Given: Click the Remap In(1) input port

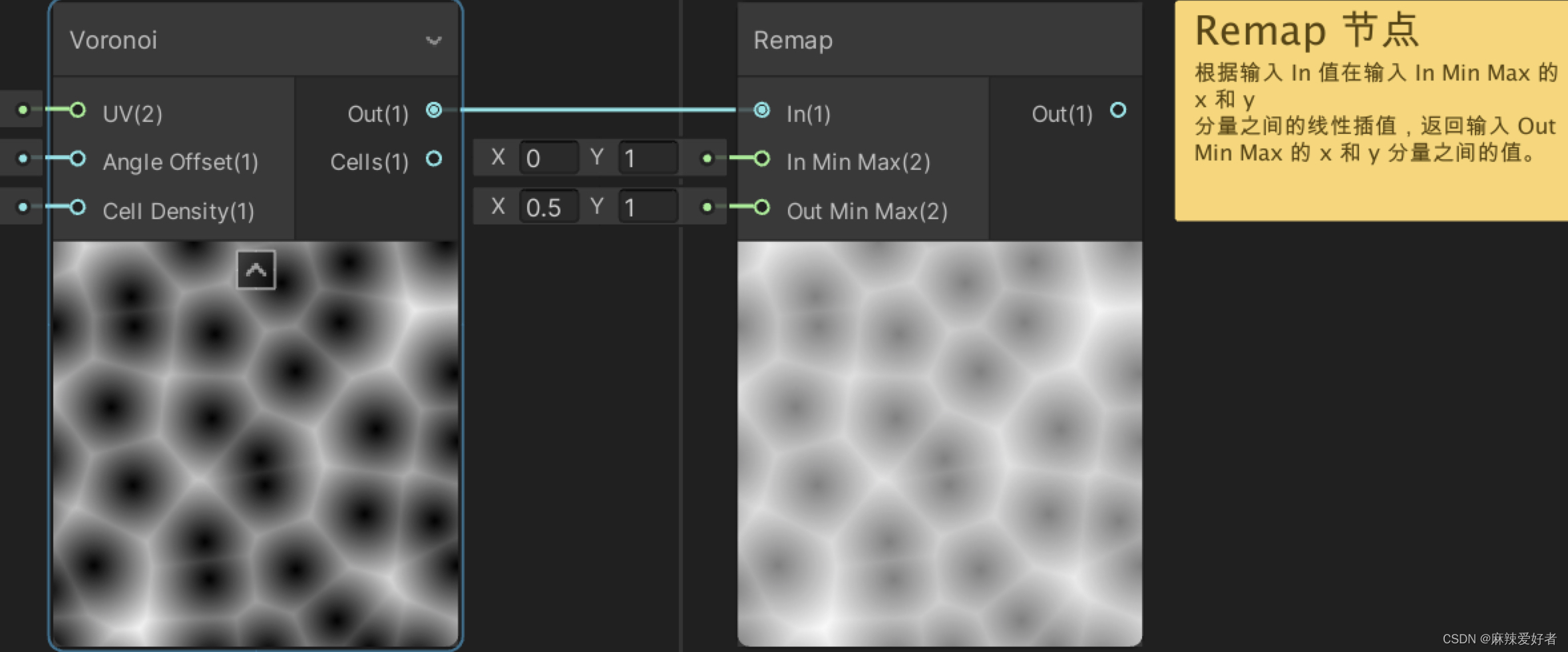Looking at the screenshot, I should (x=762, y=110).
